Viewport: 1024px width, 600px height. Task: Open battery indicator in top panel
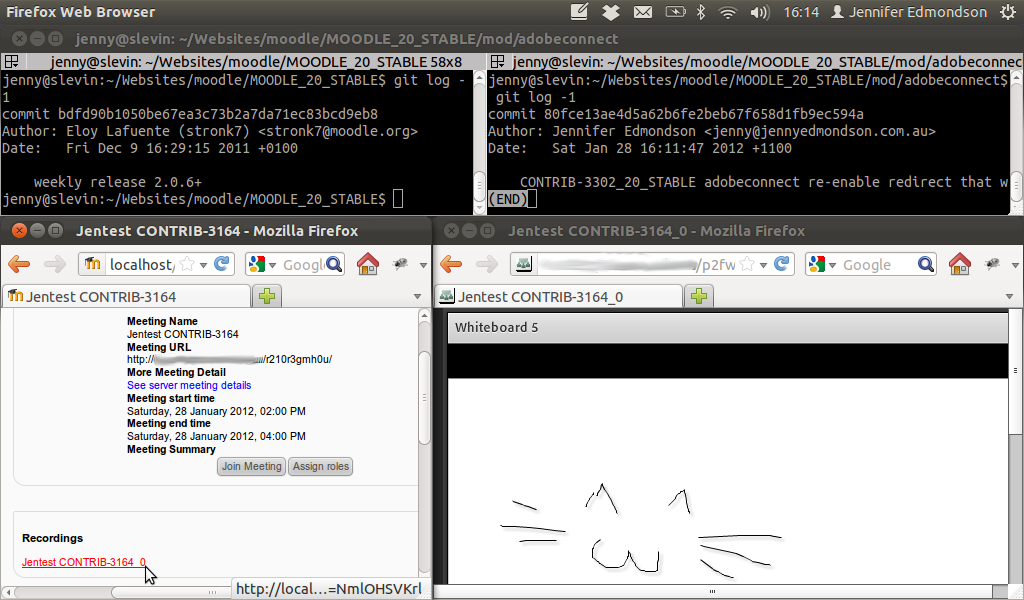[x=675, y=12]
